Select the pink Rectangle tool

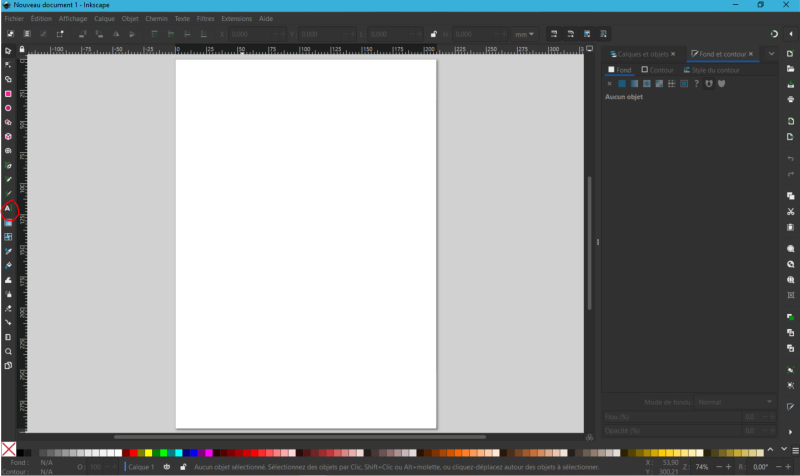(8, 94)
